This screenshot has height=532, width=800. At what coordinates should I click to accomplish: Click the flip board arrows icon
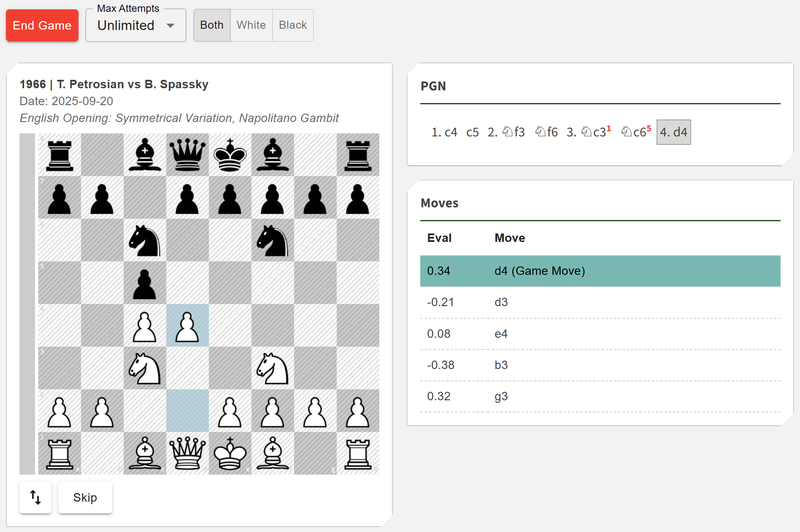pos(35,497)
